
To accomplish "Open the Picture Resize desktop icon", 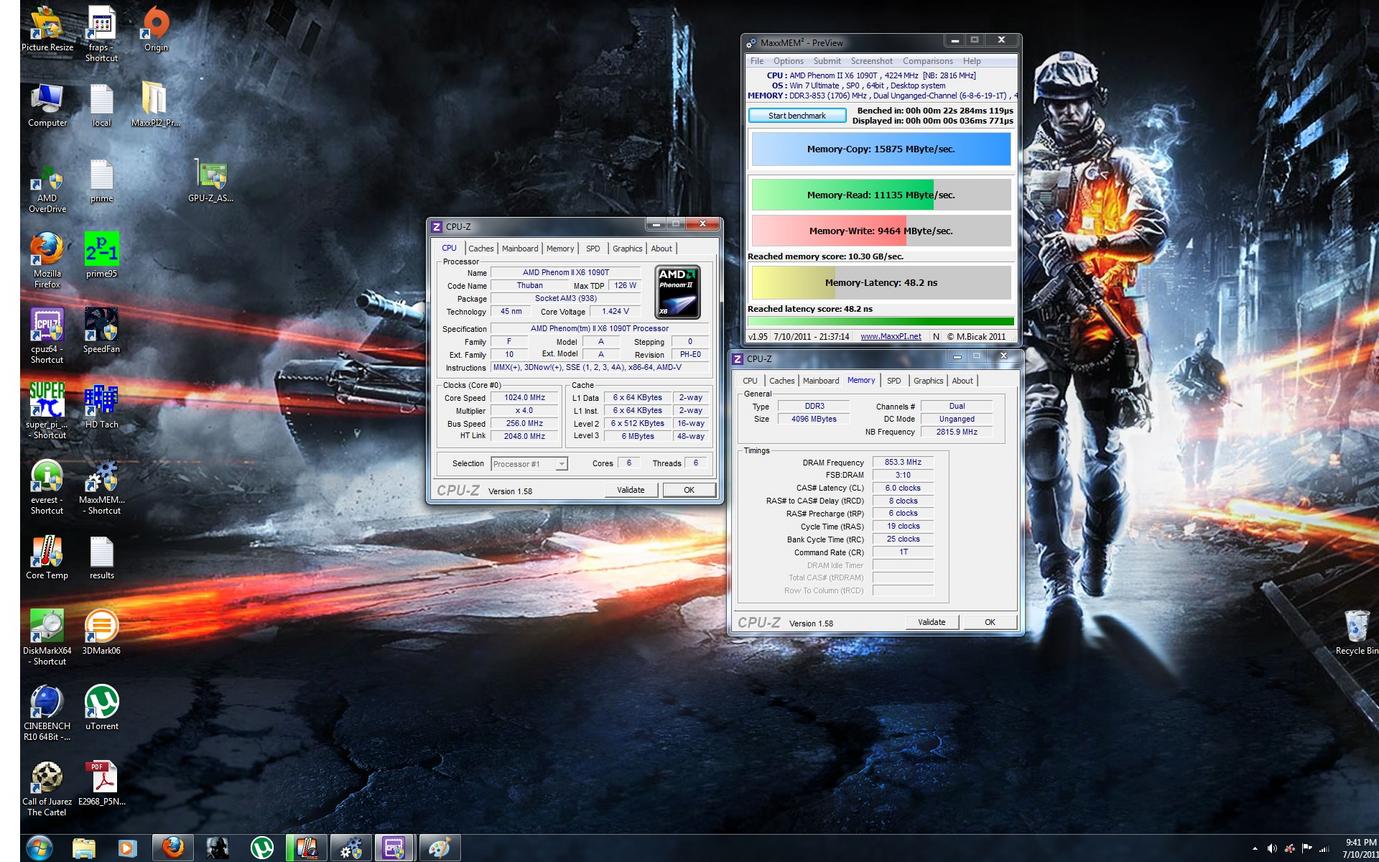I will click(47, 29).
